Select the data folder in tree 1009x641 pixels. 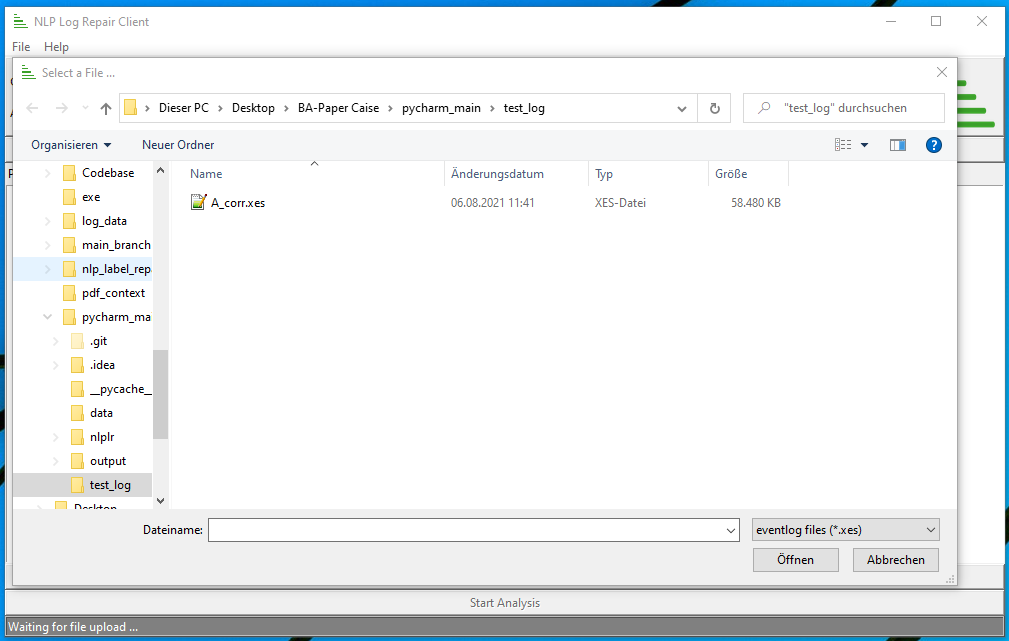(x=92, y=413)
